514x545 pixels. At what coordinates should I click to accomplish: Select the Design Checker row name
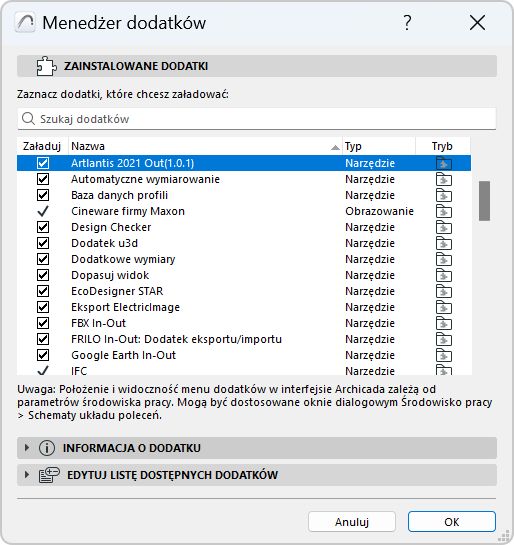pos(111,227)
